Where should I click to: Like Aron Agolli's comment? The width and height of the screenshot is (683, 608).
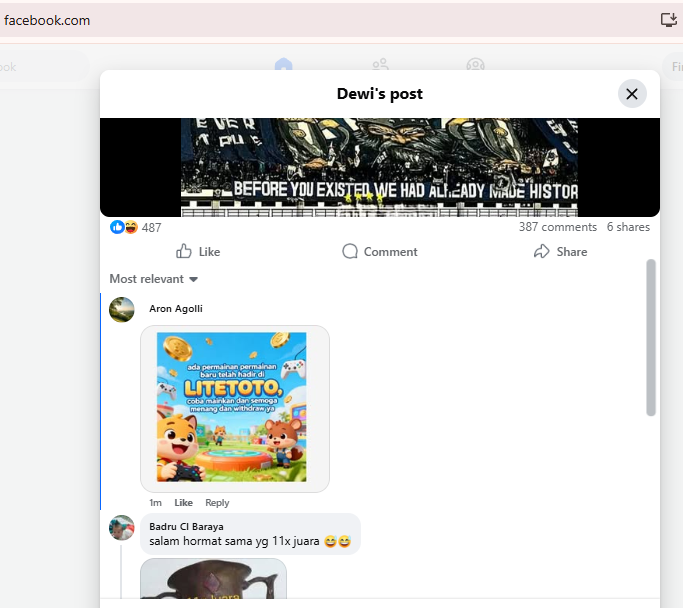(x=183, y=503)
